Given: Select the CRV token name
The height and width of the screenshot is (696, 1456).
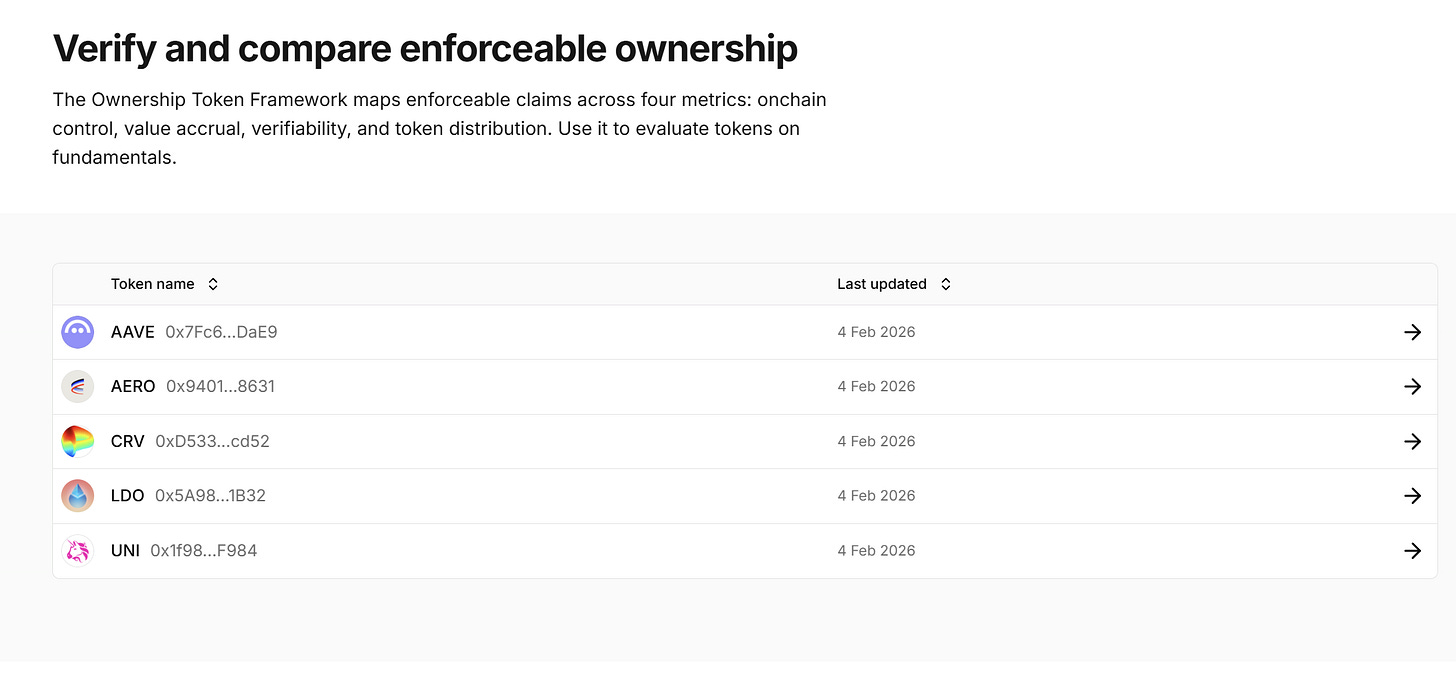Looking at the screenshot, I should point(128,441).
